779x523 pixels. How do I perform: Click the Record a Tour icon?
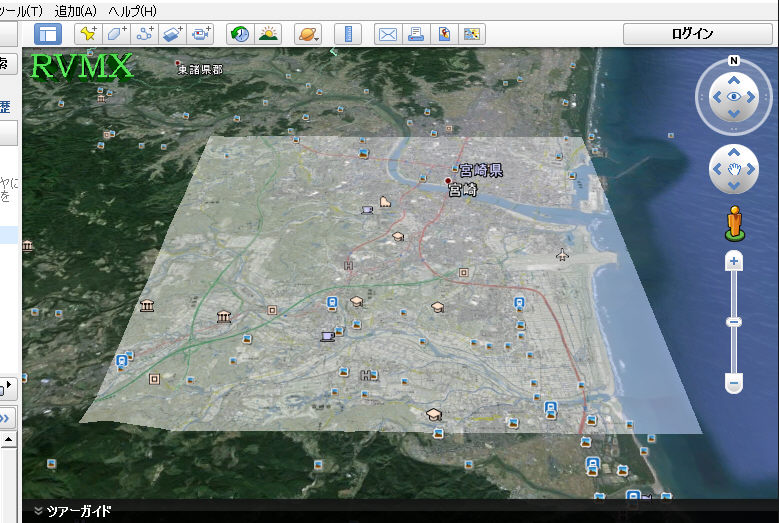(201, 34)
